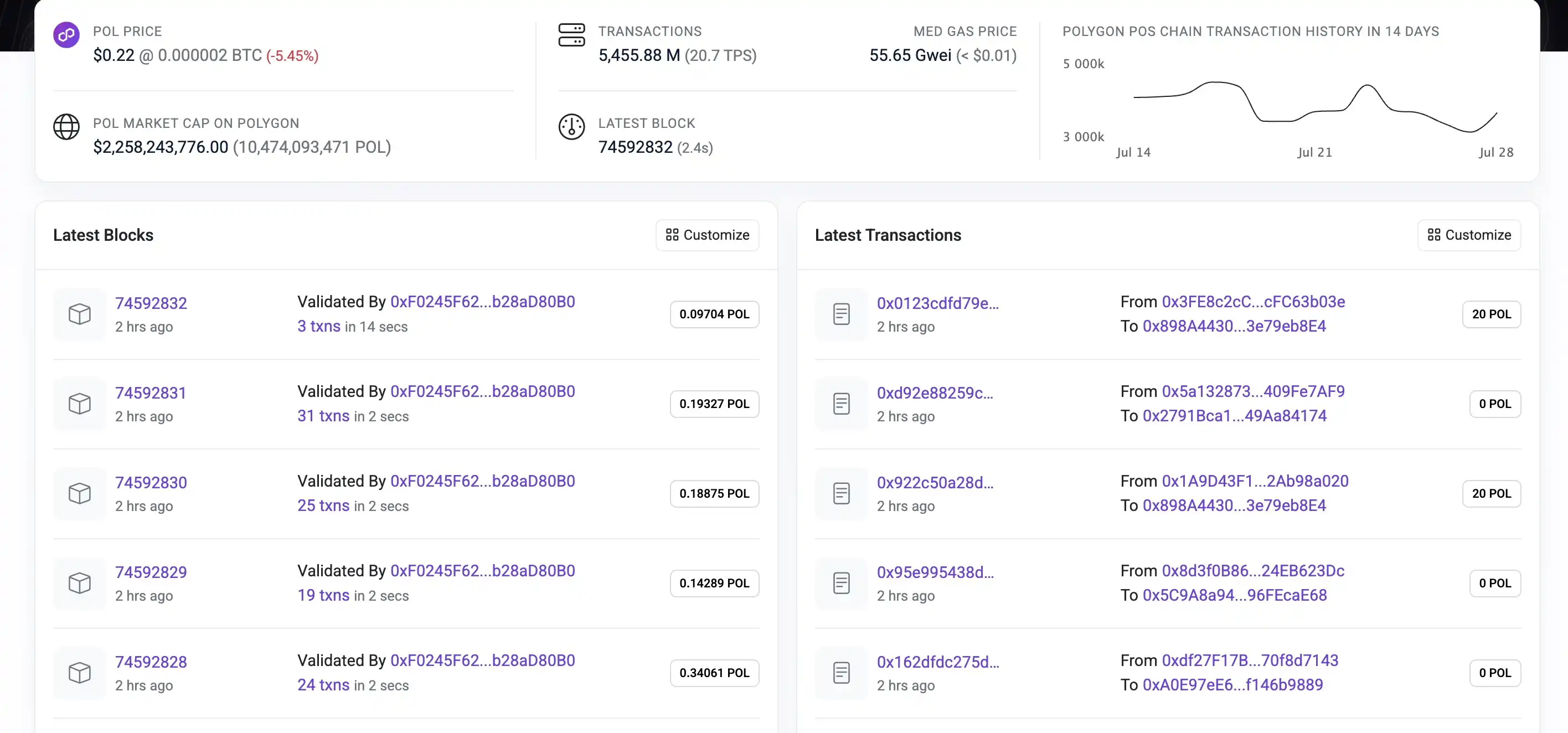Open transaction hash 0x95e995438d...
This screenshot has width=1568, height=733.
936,572
